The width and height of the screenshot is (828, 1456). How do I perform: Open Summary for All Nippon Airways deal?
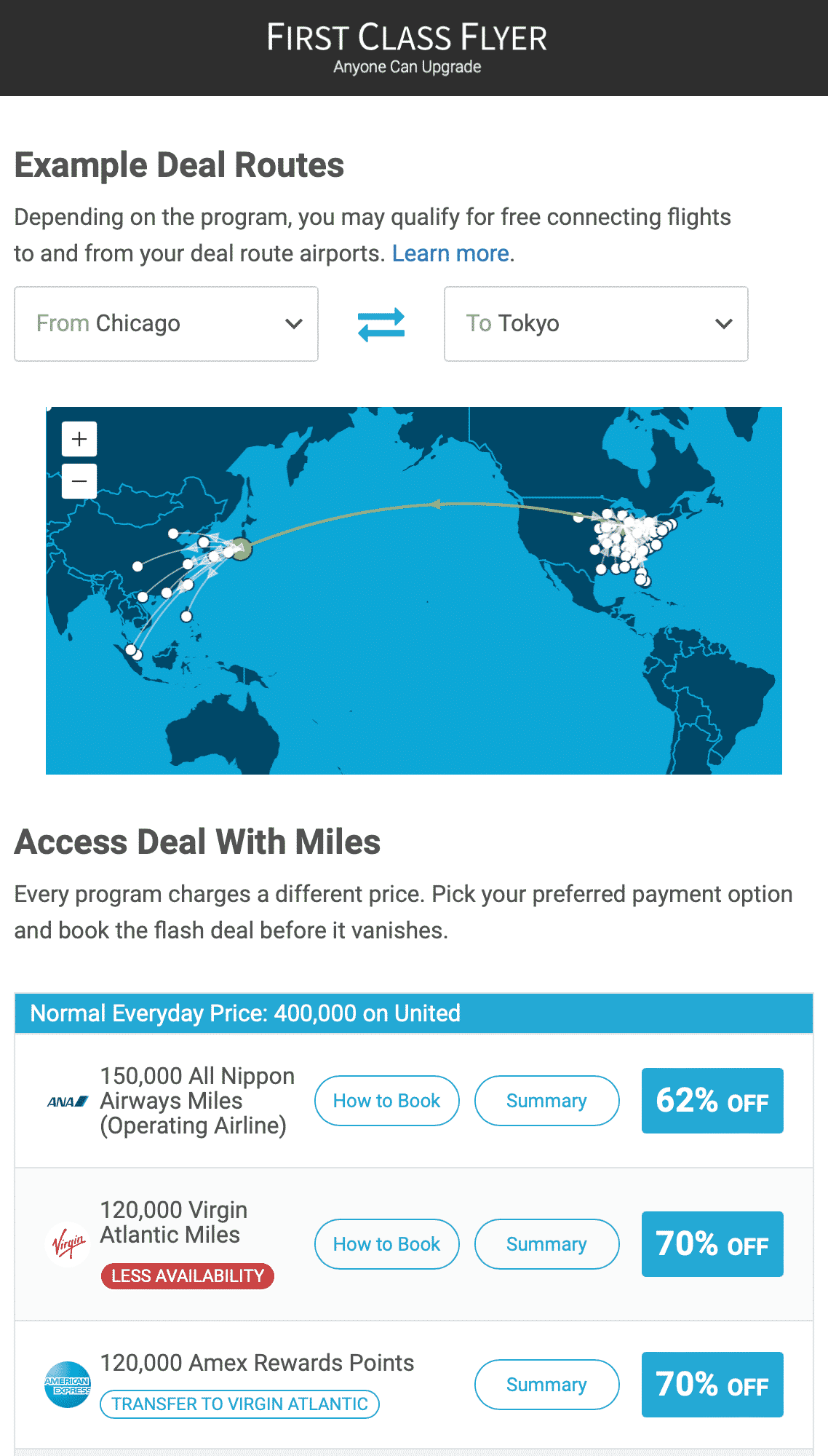click(546, 1101)
